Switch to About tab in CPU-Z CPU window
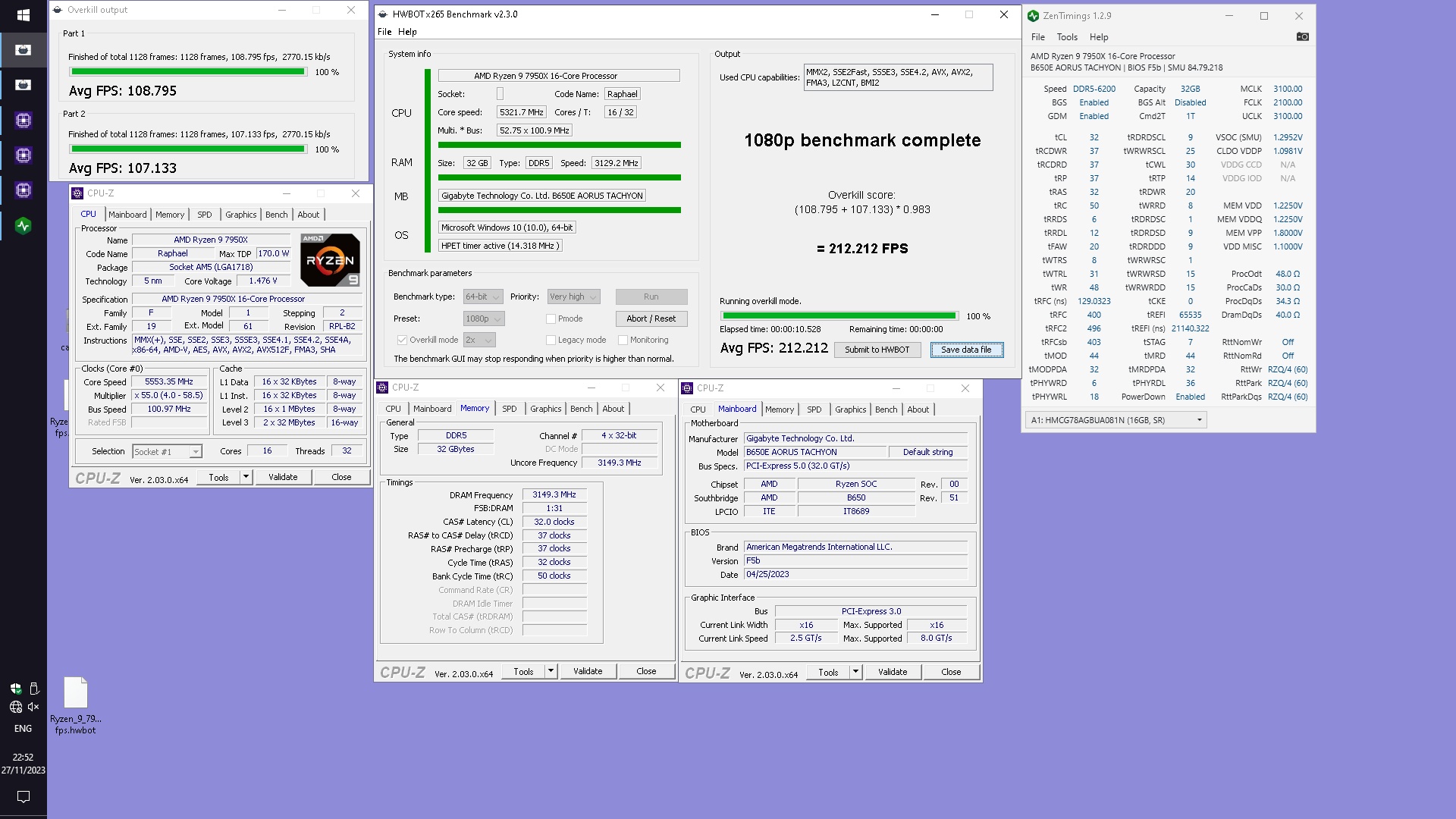The image size is (1456, 819). pyautogui.click(x=308, y=215)
